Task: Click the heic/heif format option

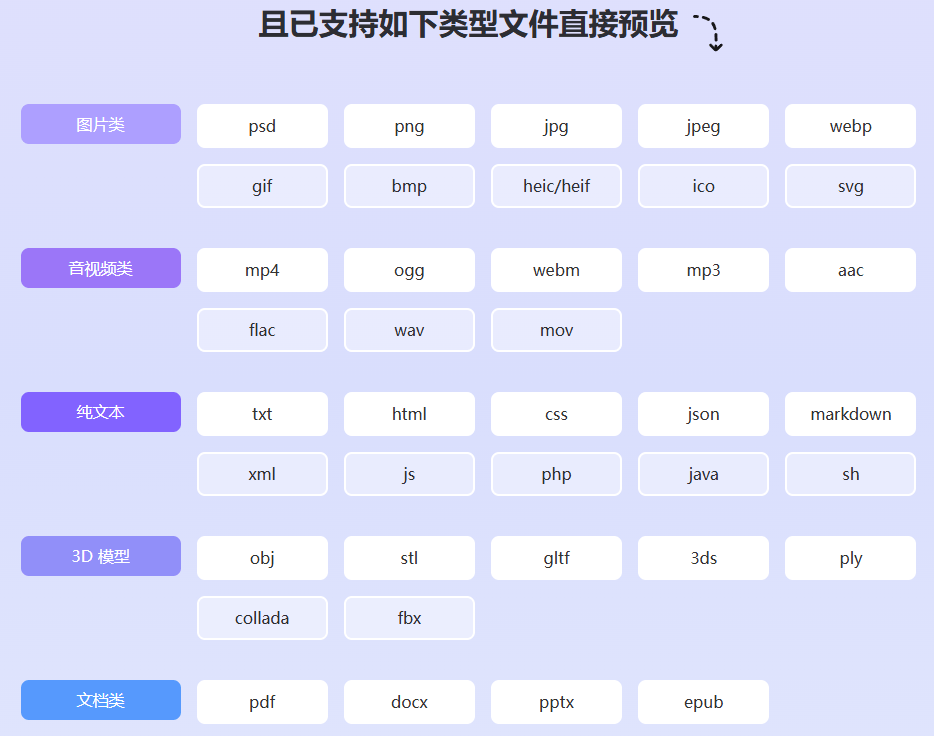Action: (556, 186)
